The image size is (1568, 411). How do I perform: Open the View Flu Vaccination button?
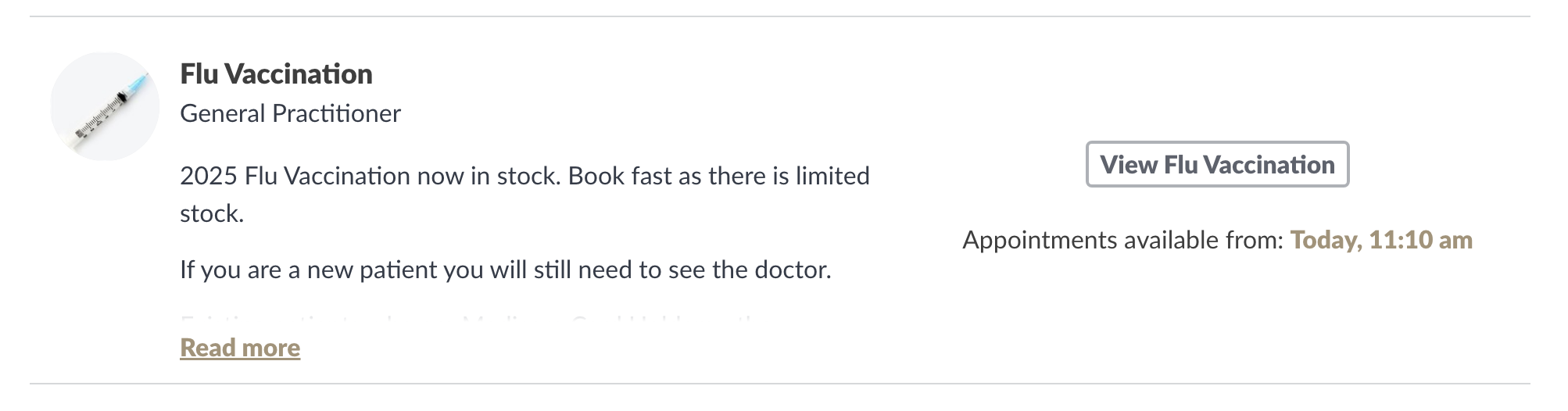1217,164
